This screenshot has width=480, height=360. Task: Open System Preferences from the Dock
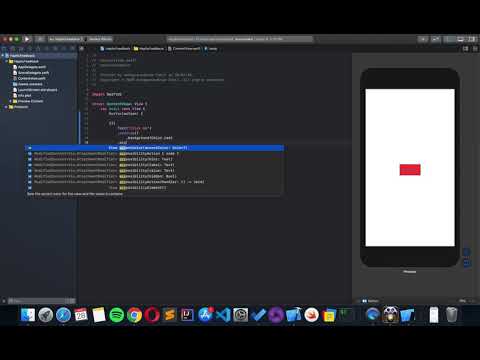241,315
